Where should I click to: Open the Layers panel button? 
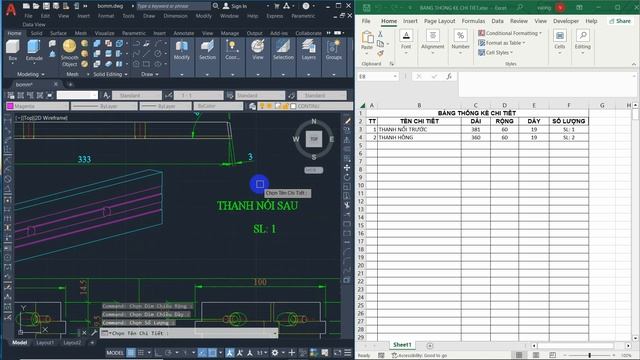309,51
